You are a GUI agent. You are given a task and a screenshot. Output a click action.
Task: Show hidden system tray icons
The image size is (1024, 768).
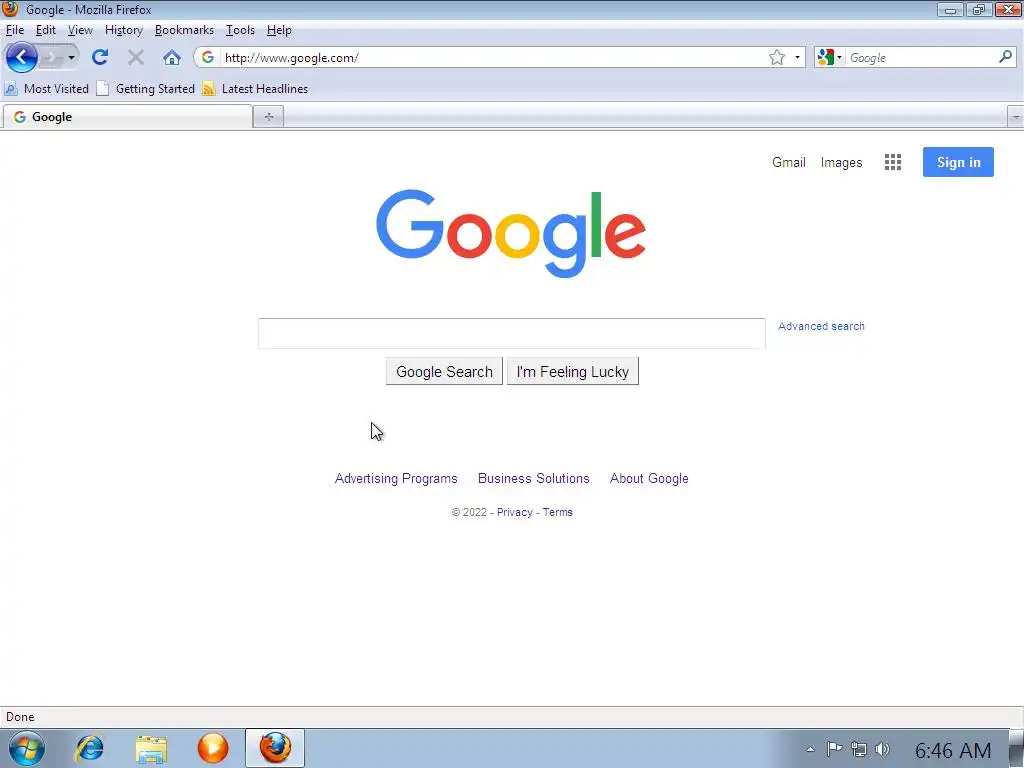coord(810,749)
